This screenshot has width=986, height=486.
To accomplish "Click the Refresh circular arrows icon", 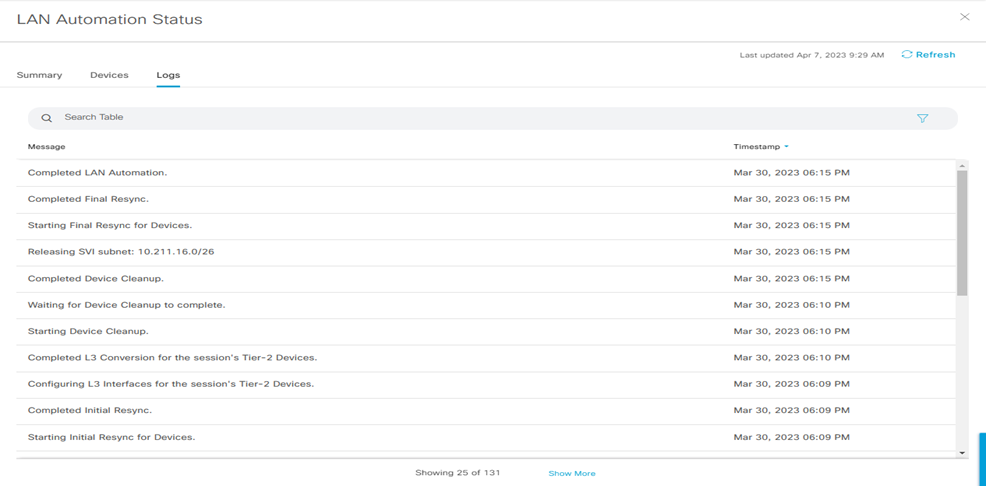I will click(907, 55).
